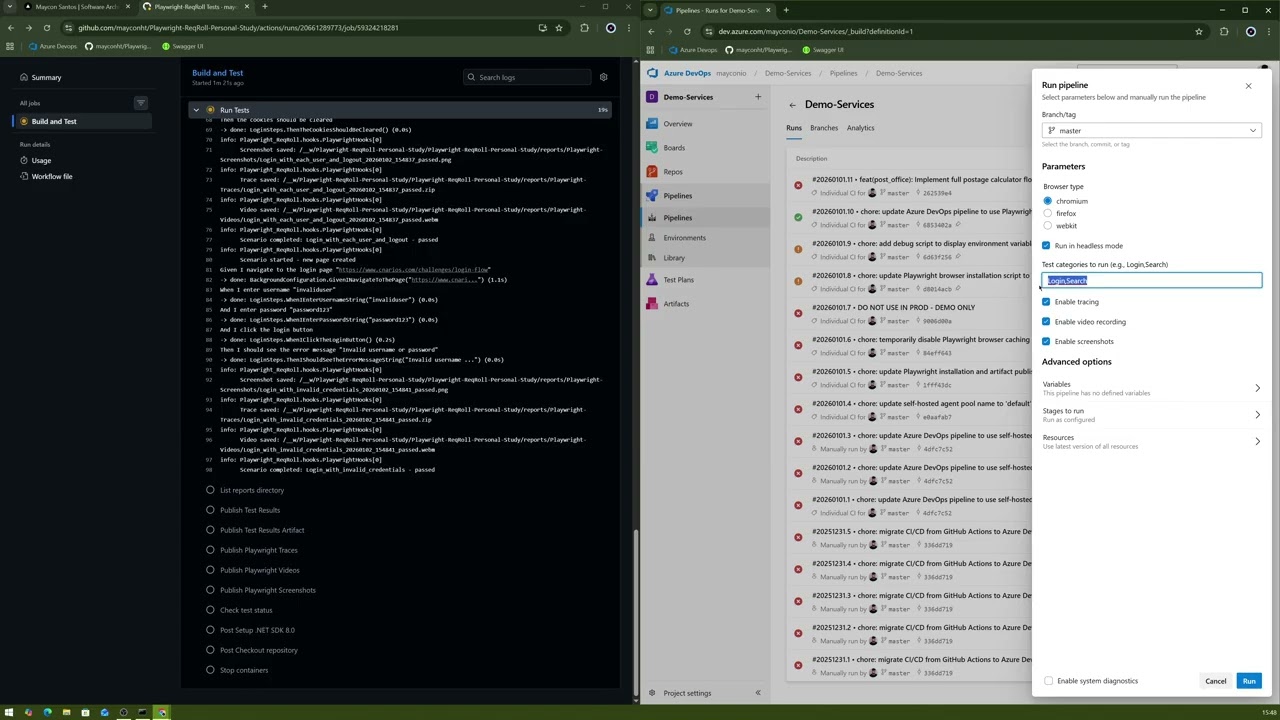Expand the Check test status step
This screenshot has height=720, width=1280.
click(246, 610)
